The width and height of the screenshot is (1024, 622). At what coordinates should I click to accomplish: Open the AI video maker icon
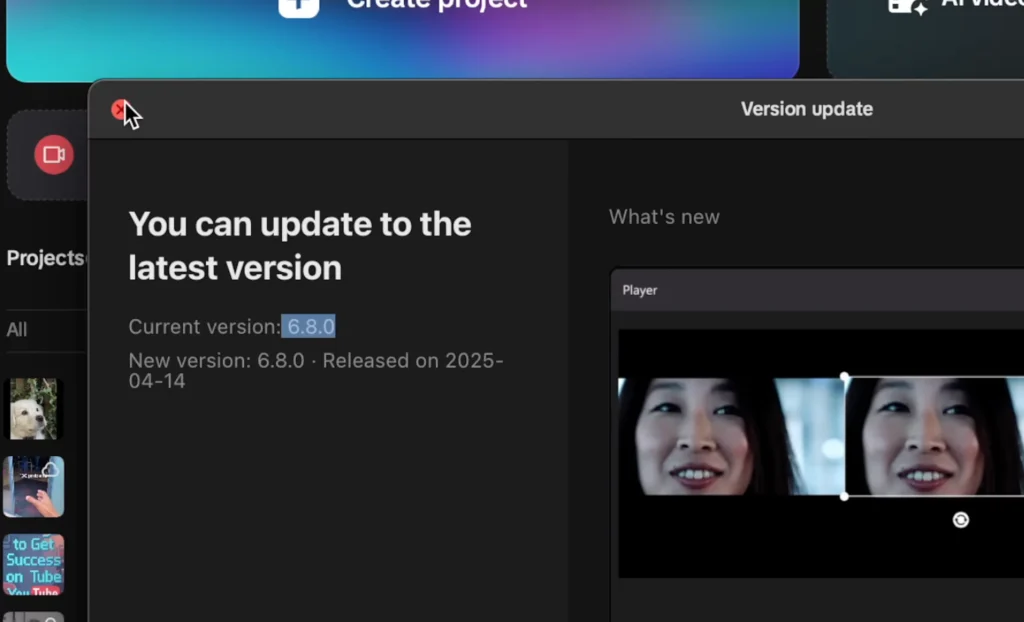(908, 7)
